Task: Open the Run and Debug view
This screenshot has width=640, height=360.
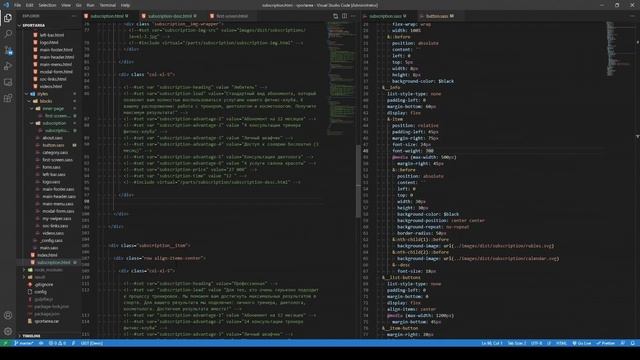Action: coord(8,66)
